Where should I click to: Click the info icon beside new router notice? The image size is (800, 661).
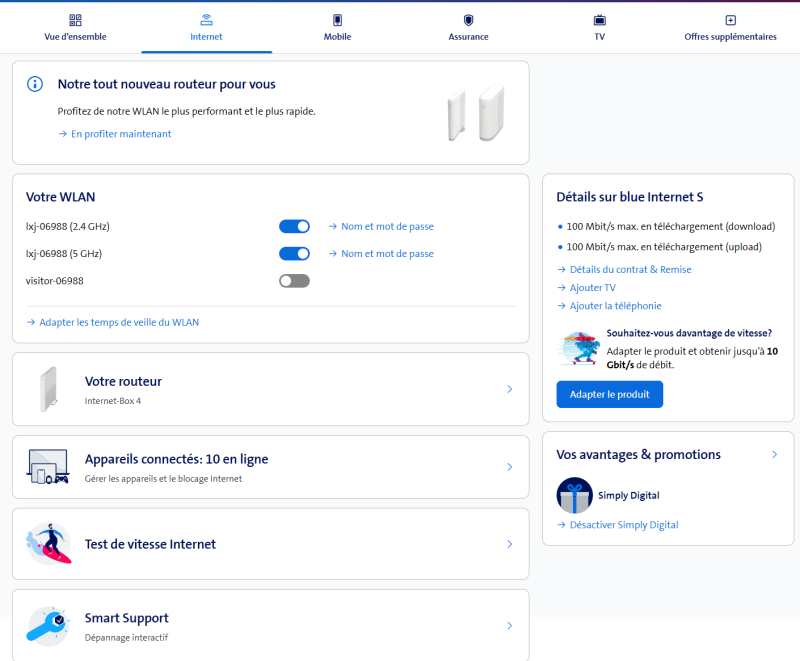click(35, 85)
